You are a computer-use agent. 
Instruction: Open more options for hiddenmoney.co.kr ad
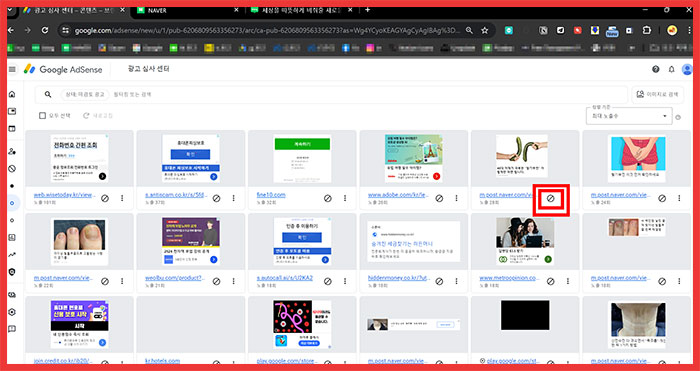[x=456, y=281]
